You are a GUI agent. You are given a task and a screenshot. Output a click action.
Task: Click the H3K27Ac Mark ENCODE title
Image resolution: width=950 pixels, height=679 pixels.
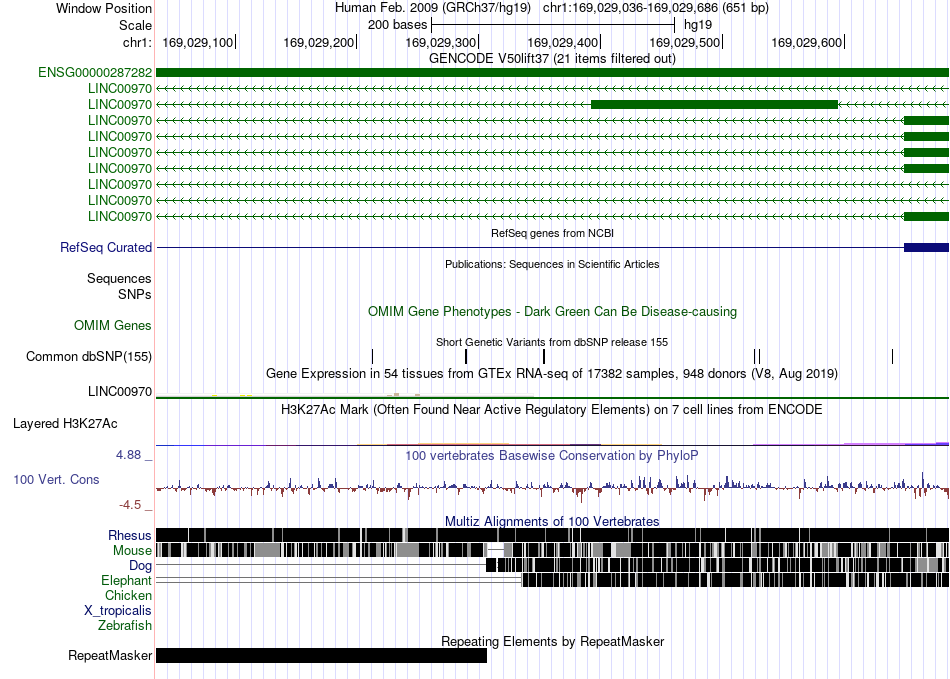pyautogui.click(x=552, y=410)
